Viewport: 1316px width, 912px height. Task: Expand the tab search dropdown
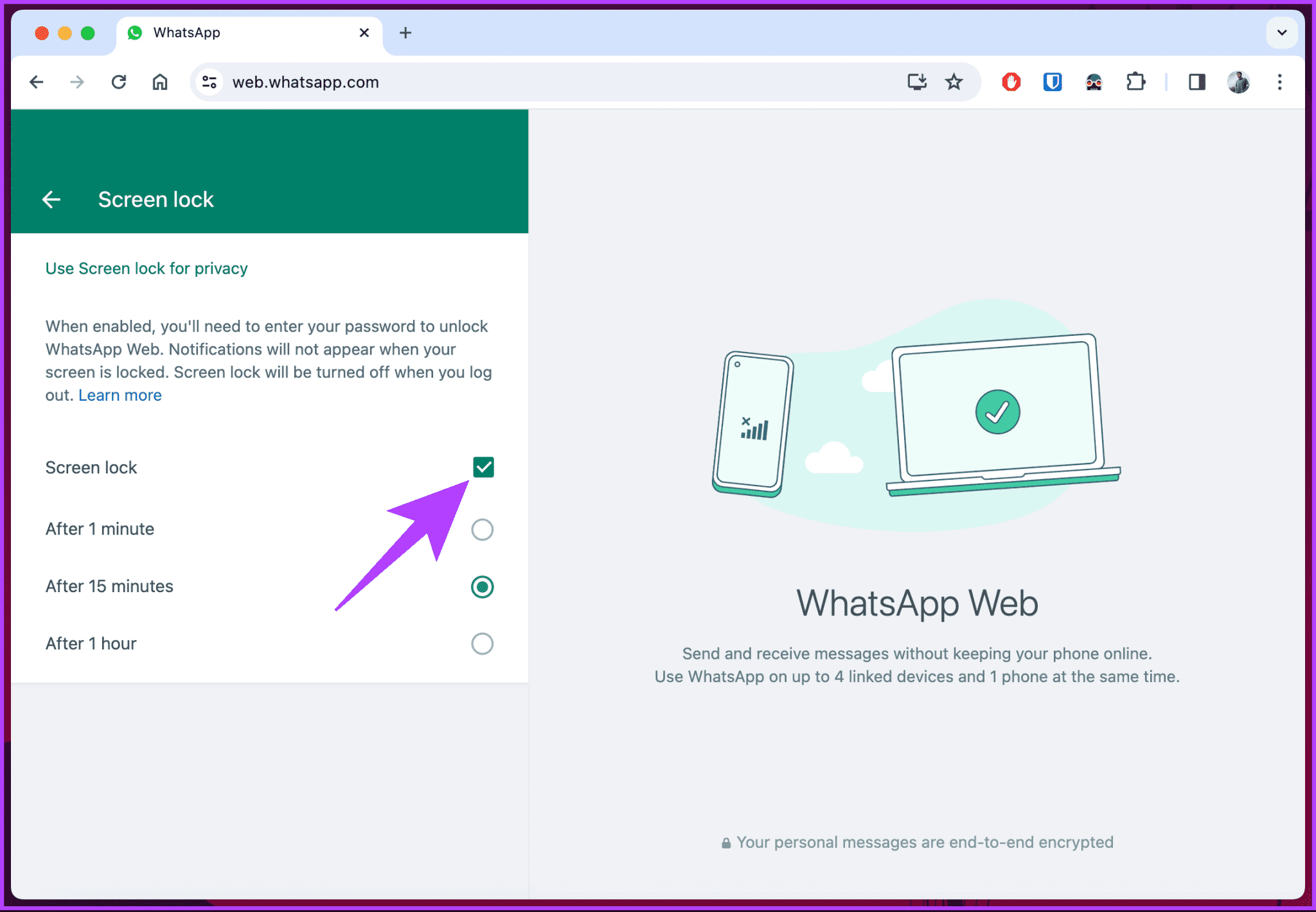click(1281, 33)
